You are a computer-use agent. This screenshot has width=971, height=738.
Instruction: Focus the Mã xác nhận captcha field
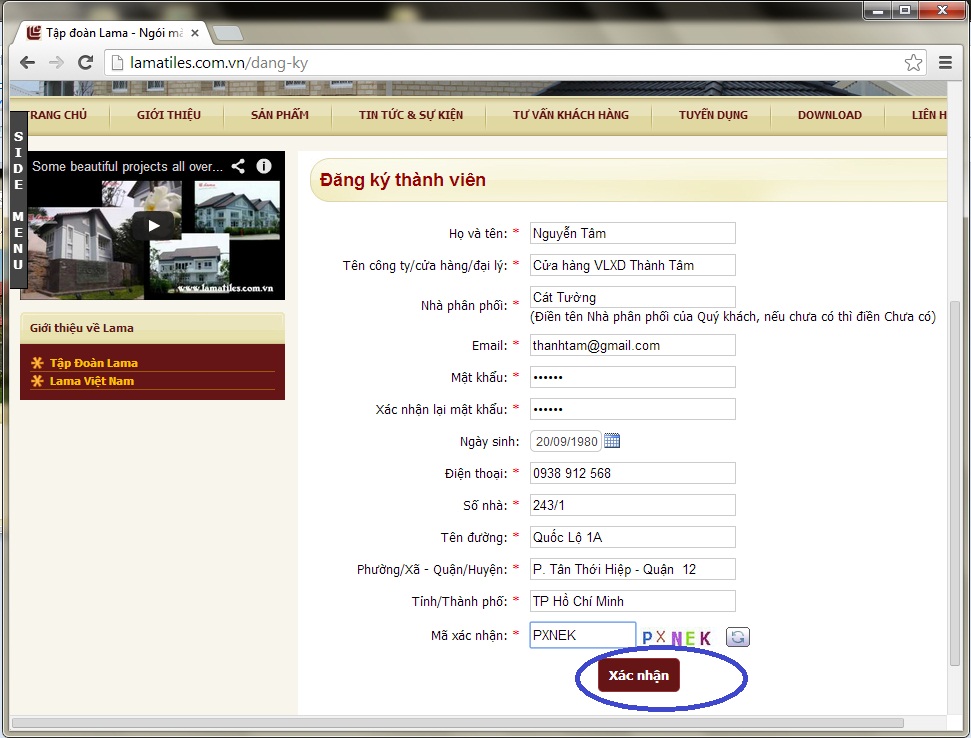coord(583,635)
